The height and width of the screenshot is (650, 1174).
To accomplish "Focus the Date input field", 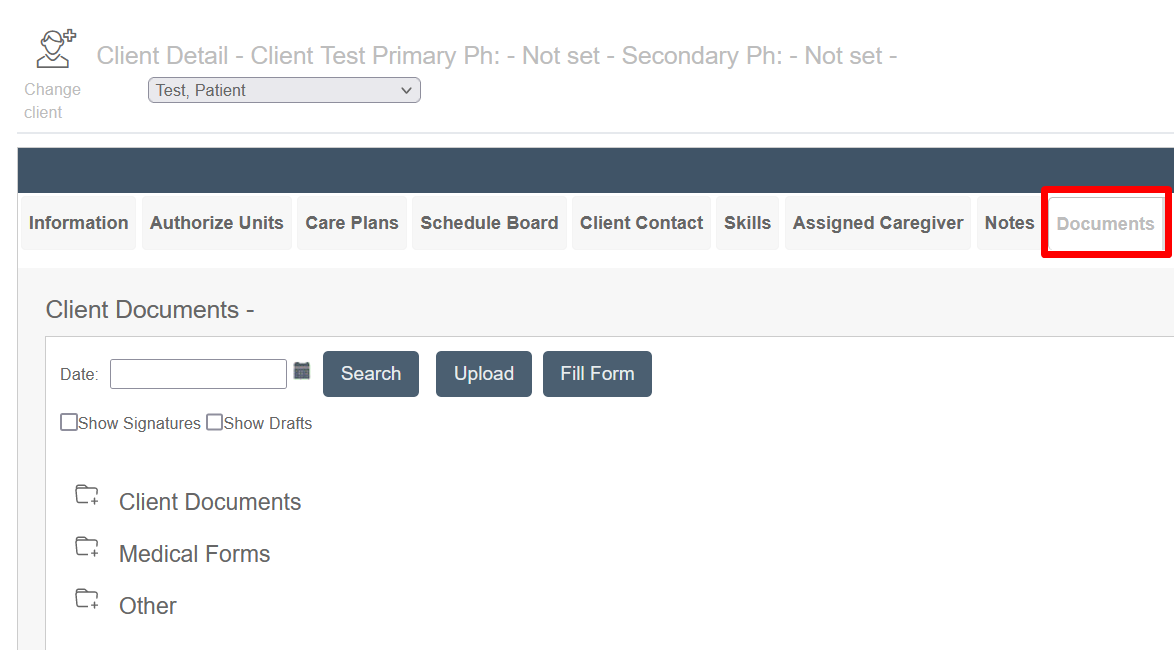I will tap(198, 374).
